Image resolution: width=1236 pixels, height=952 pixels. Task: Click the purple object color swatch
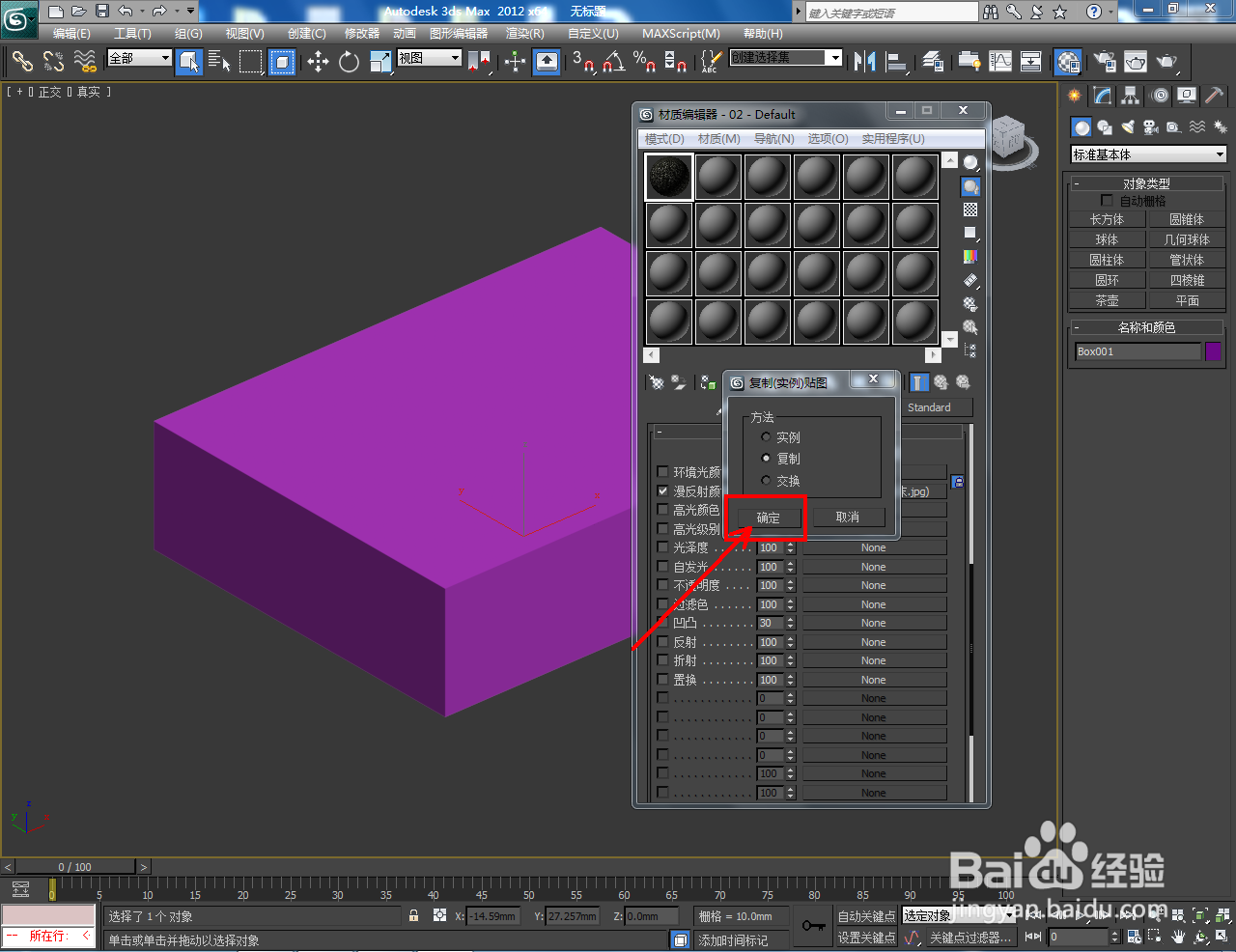(x=1214, y=351)
